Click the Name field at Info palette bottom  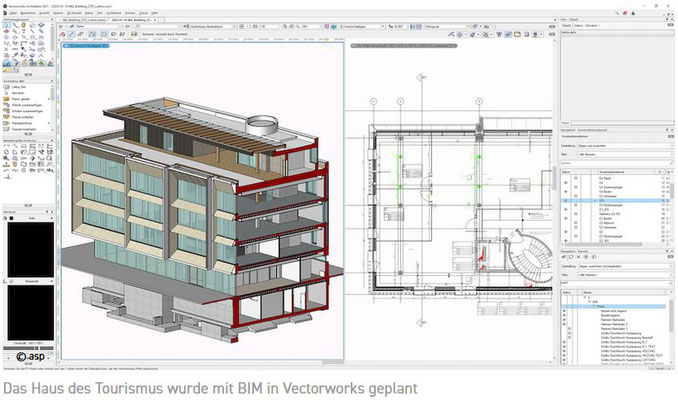click(621, 123)
